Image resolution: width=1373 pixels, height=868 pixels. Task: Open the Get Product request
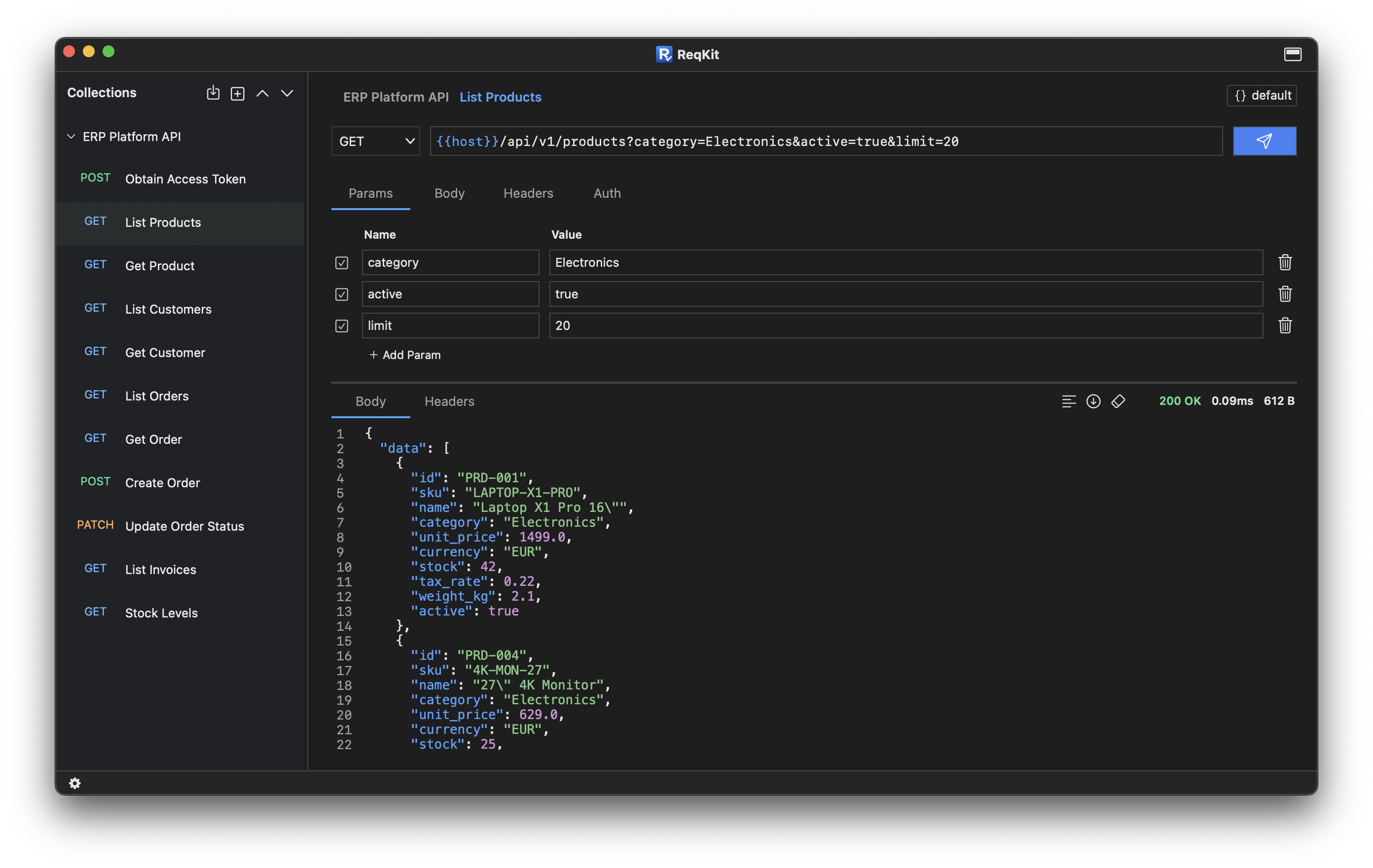coord(180,266)
